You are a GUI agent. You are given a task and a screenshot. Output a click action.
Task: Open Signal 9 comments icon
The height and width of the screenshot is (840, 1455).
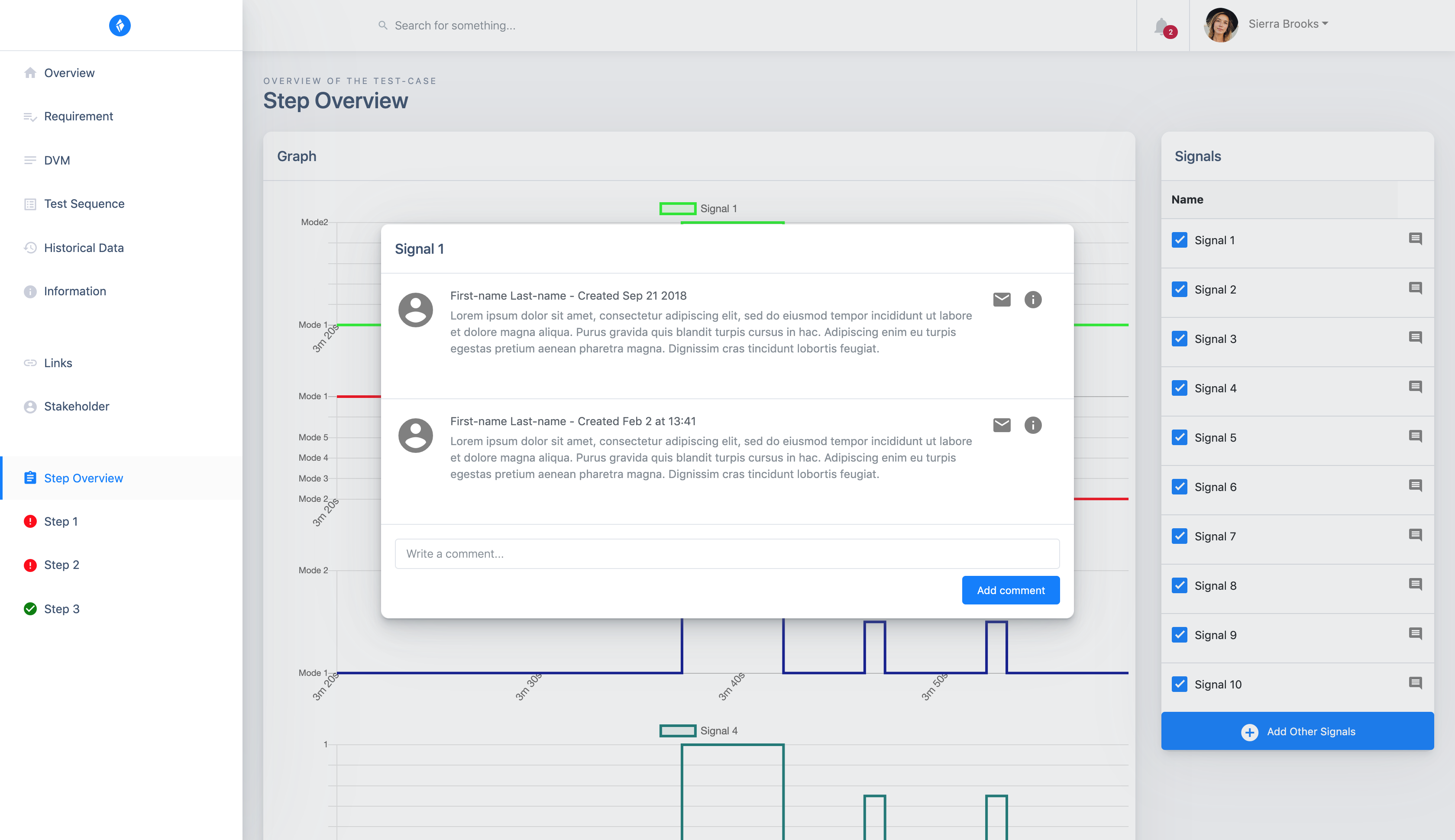[1415, 633]
